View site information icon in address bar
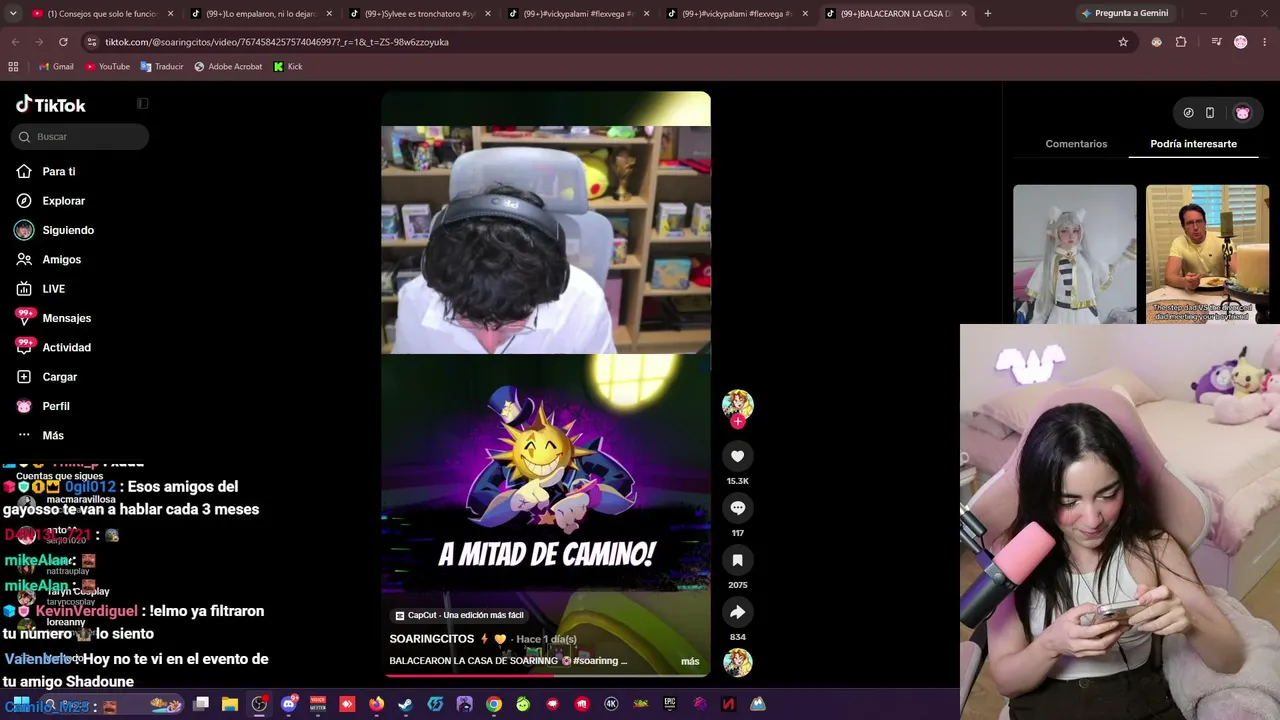 pyautogui.click(x=92, y=42)
